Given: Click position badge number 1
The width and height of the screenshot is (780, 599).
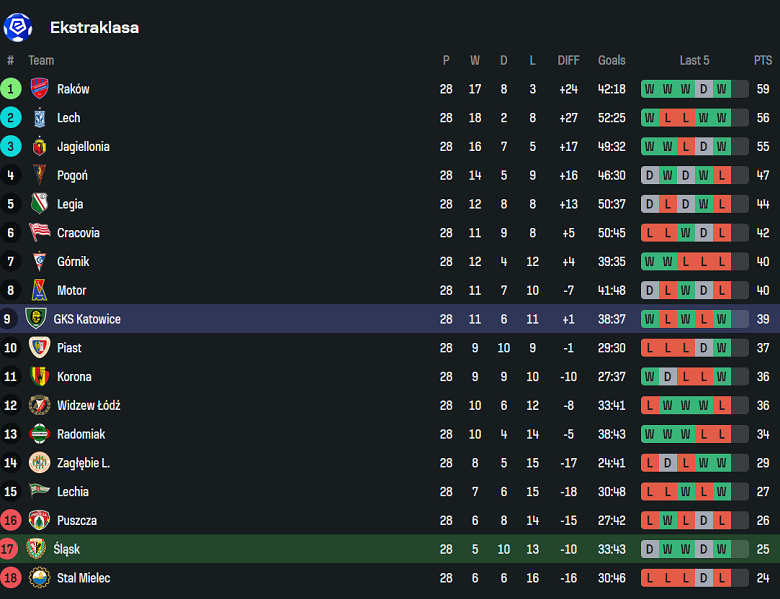Looking at the screenshot, I should pos(11,89).
